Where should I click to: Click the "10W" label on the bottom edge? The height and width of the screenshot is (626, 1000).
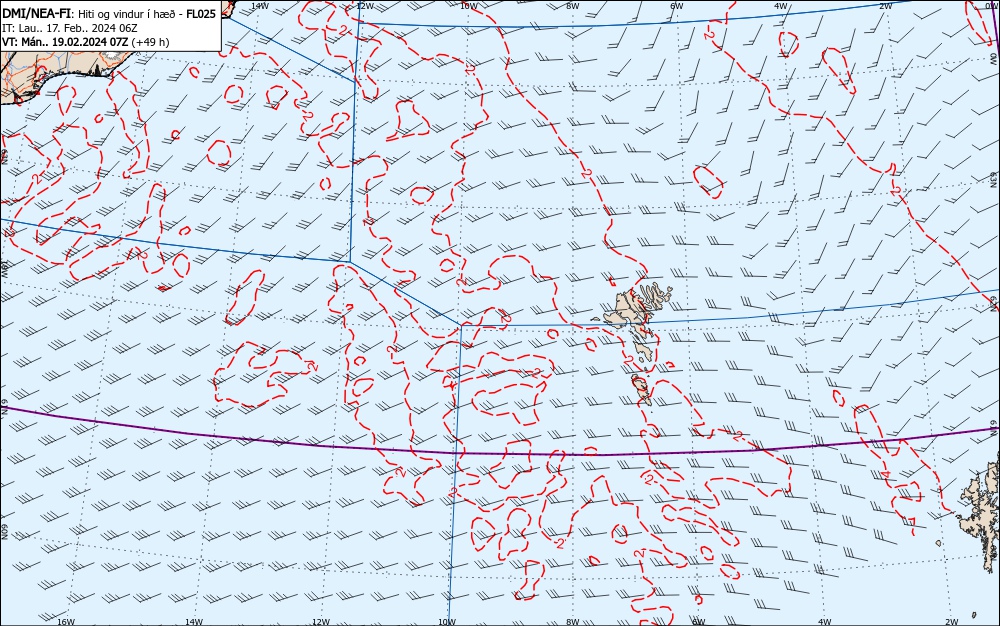pos(447,622)
